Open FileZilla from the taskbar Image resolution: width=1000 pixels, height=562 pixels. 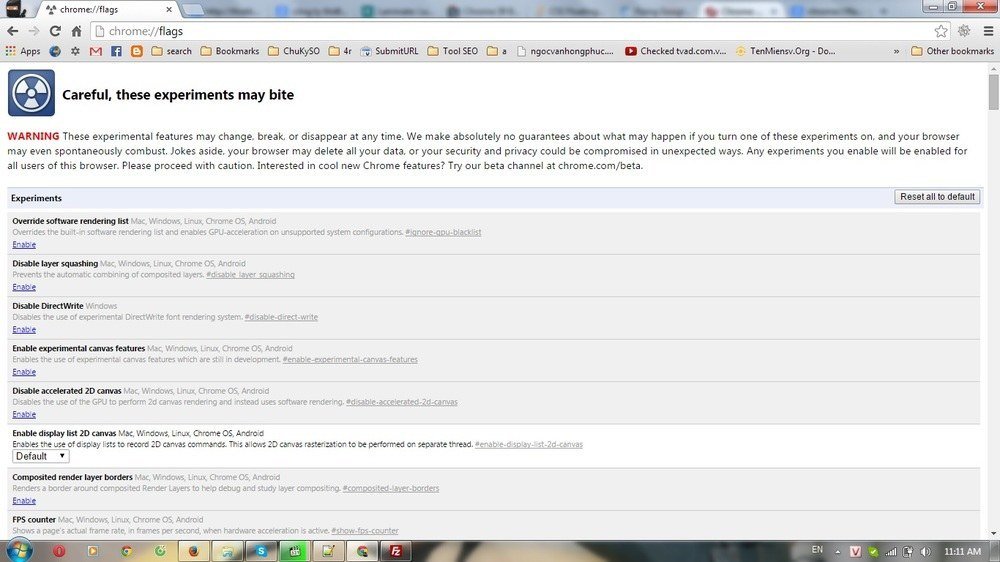[x=395, y=551]
